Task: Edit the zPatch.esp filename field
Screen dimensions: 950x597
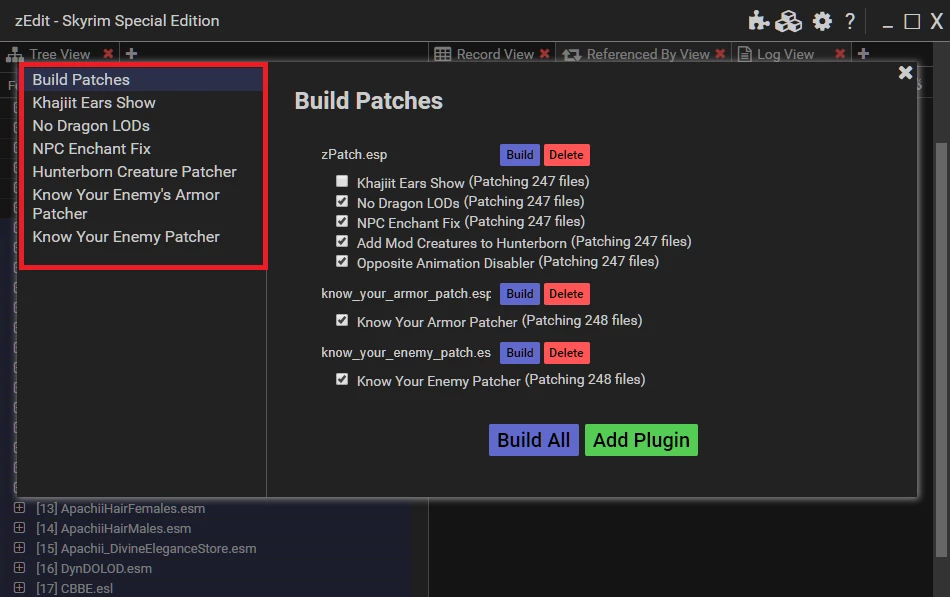Action: tap(406, 155)
